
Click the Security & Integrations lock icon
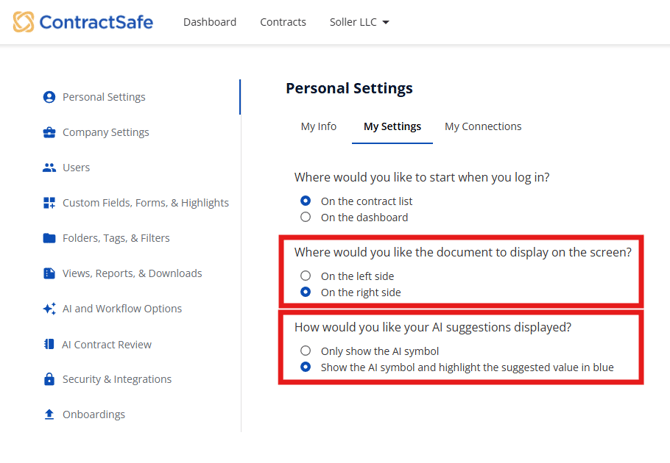(49, 379)
